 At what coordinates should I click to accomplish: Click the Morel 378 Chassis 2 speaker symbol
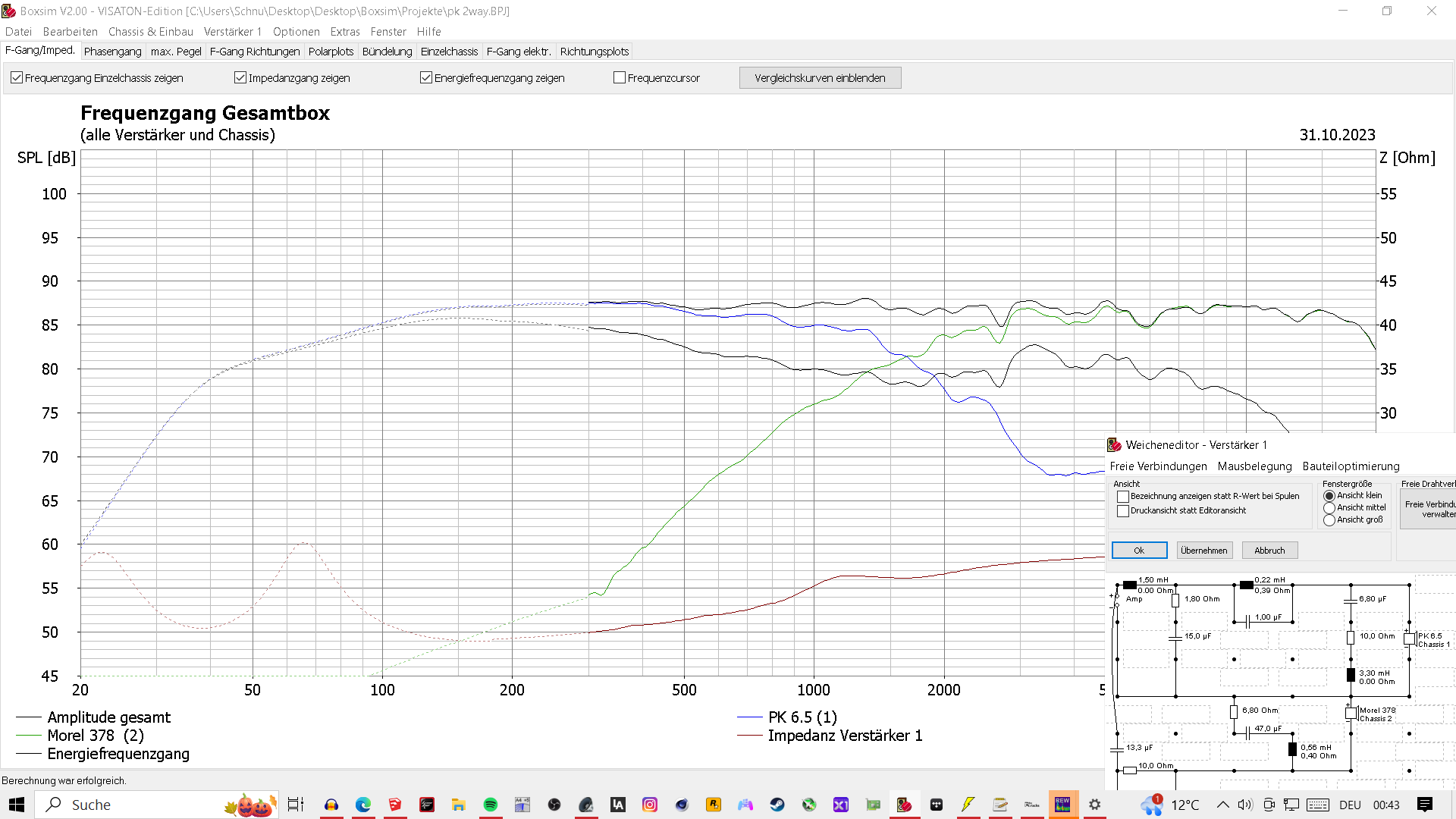pos(1351,714)
